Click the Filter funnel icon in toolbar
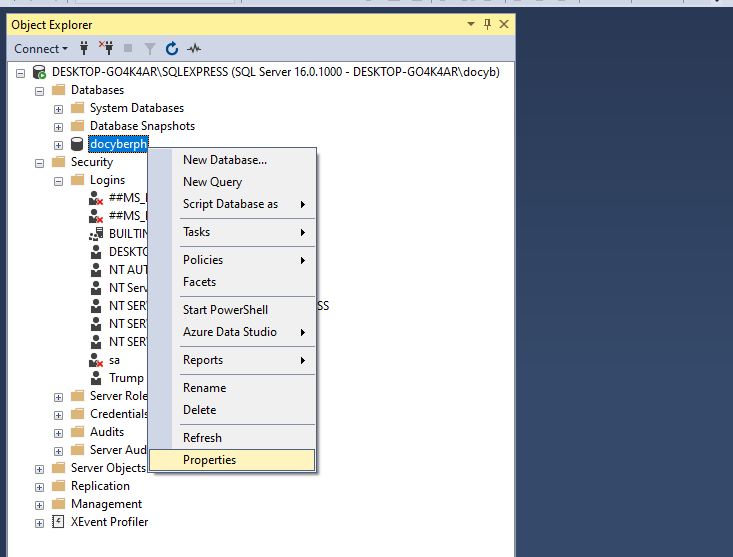 point(149,48)
